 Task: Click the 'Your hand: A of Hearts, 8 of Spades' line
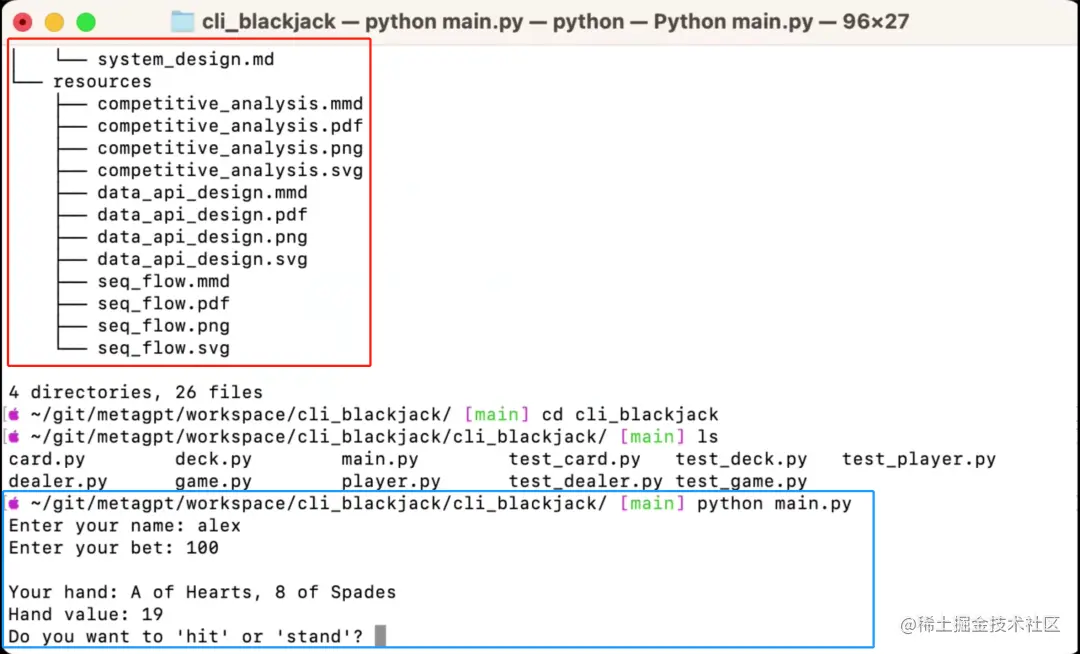coord(202,592)
